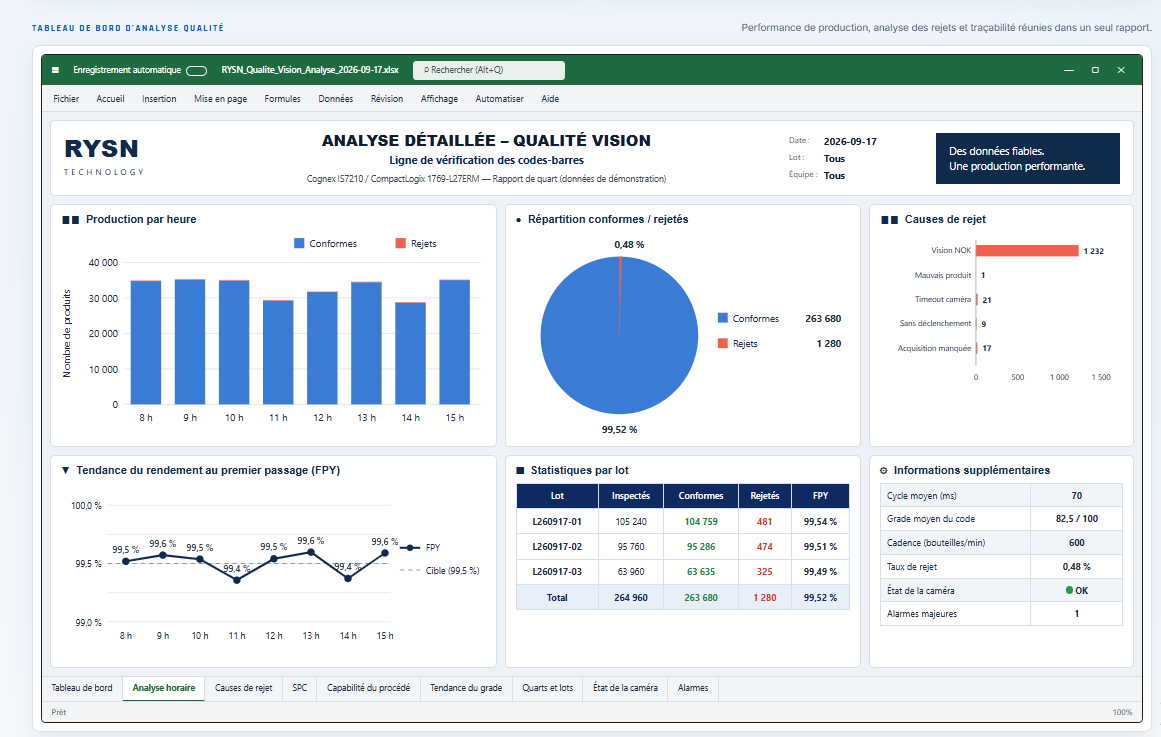Image resolution: width=1161 pixels, height=737 pixels.
Task: Click the dashed Cible (99,5 %) legend entry
Action: point(439,570)
